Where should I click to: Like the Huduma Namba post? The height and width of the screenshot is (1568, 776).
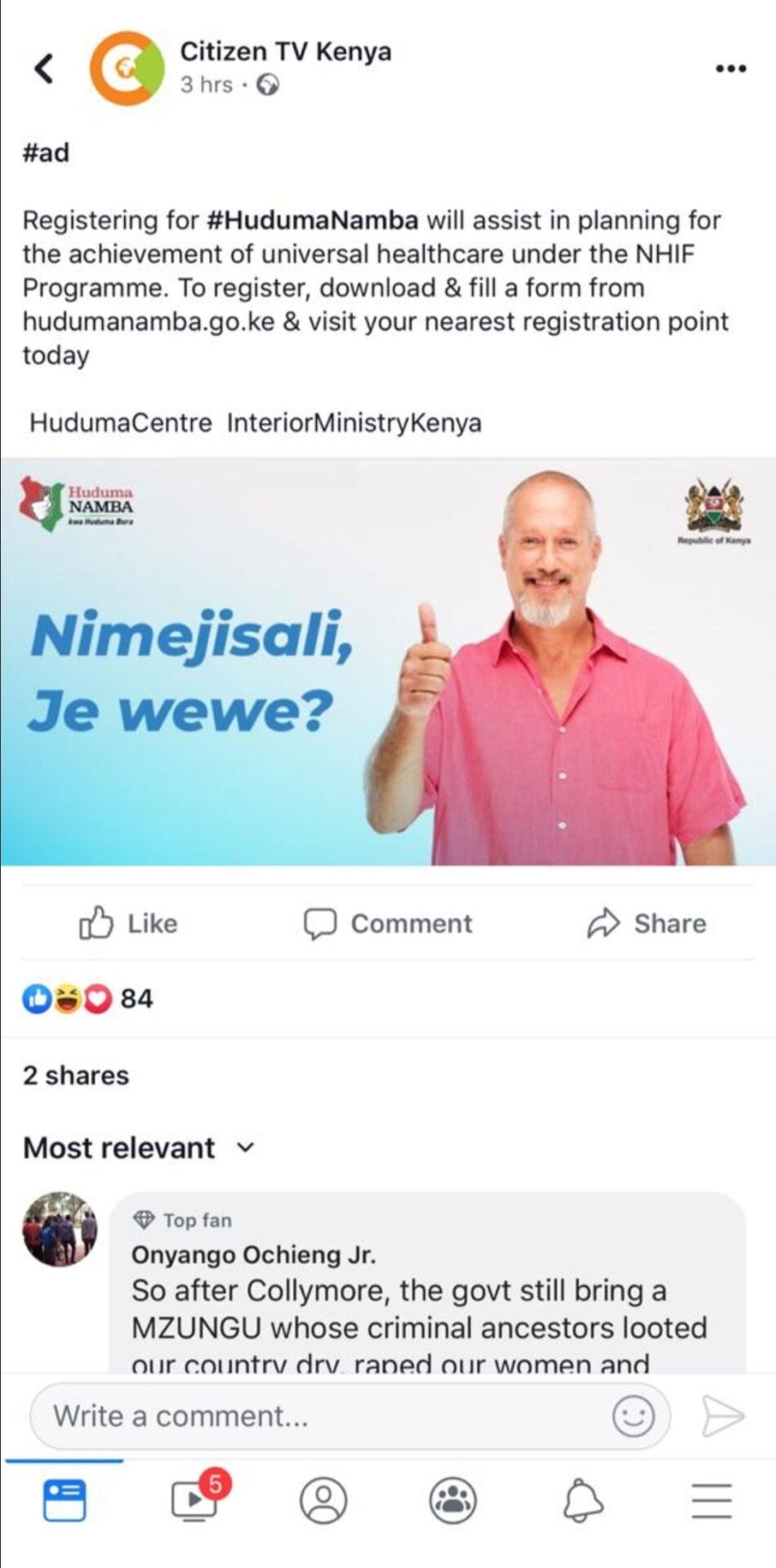(128, 923)
